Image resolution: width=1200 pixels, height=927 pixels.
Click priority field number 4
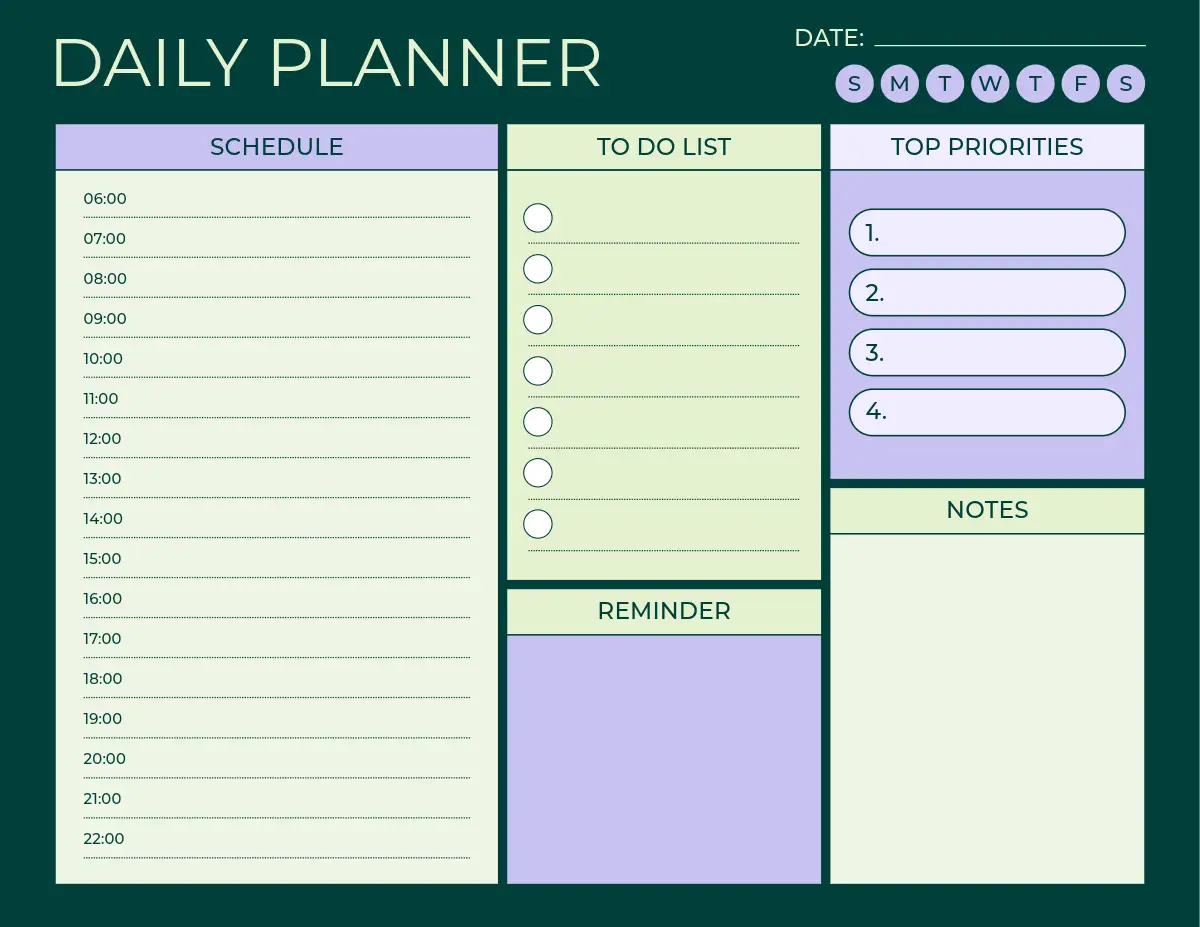coord(987,412)
